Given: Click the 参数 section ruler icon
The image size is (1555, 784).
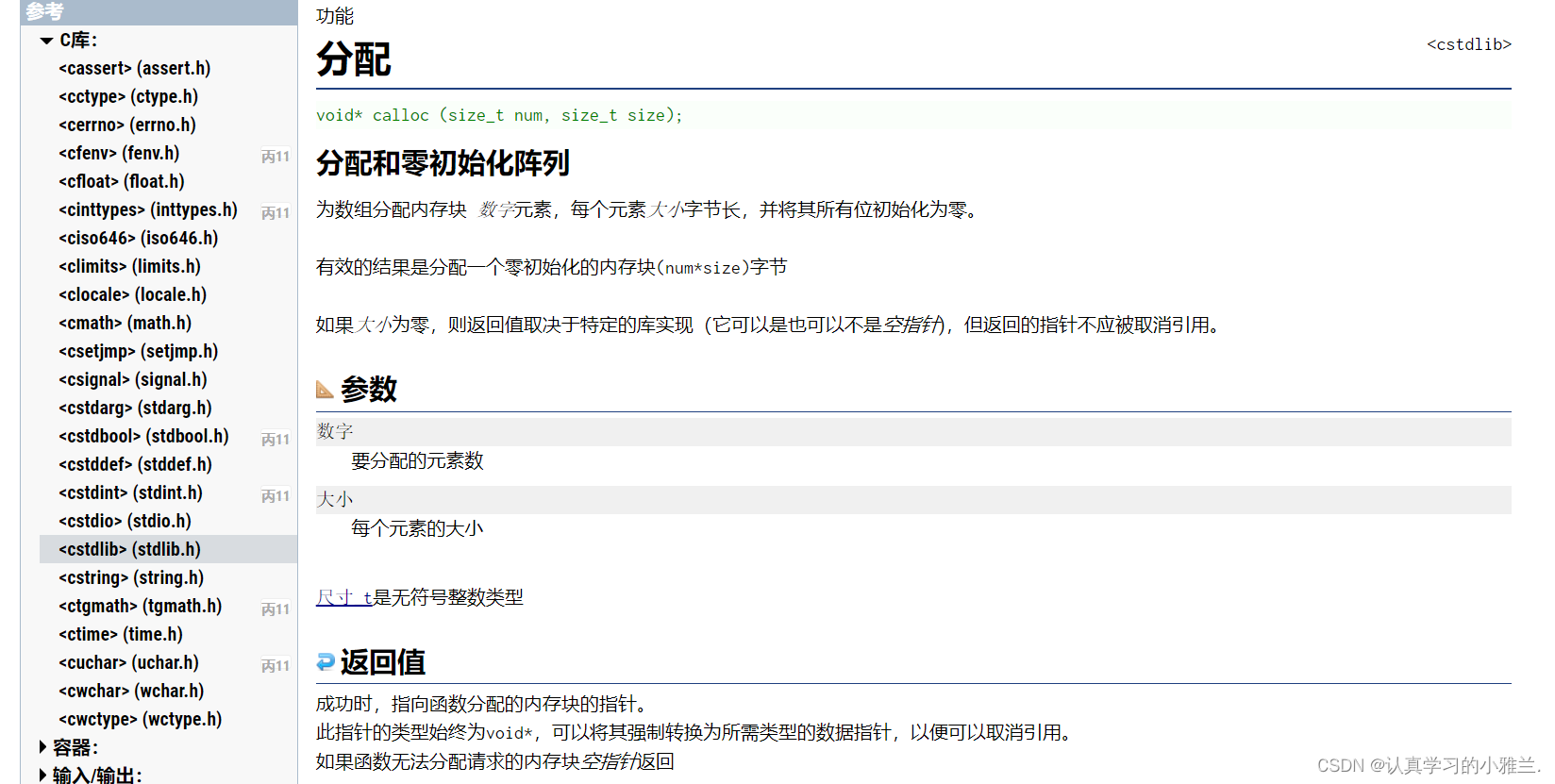Looking at the screenshot, I should [325, 389].
